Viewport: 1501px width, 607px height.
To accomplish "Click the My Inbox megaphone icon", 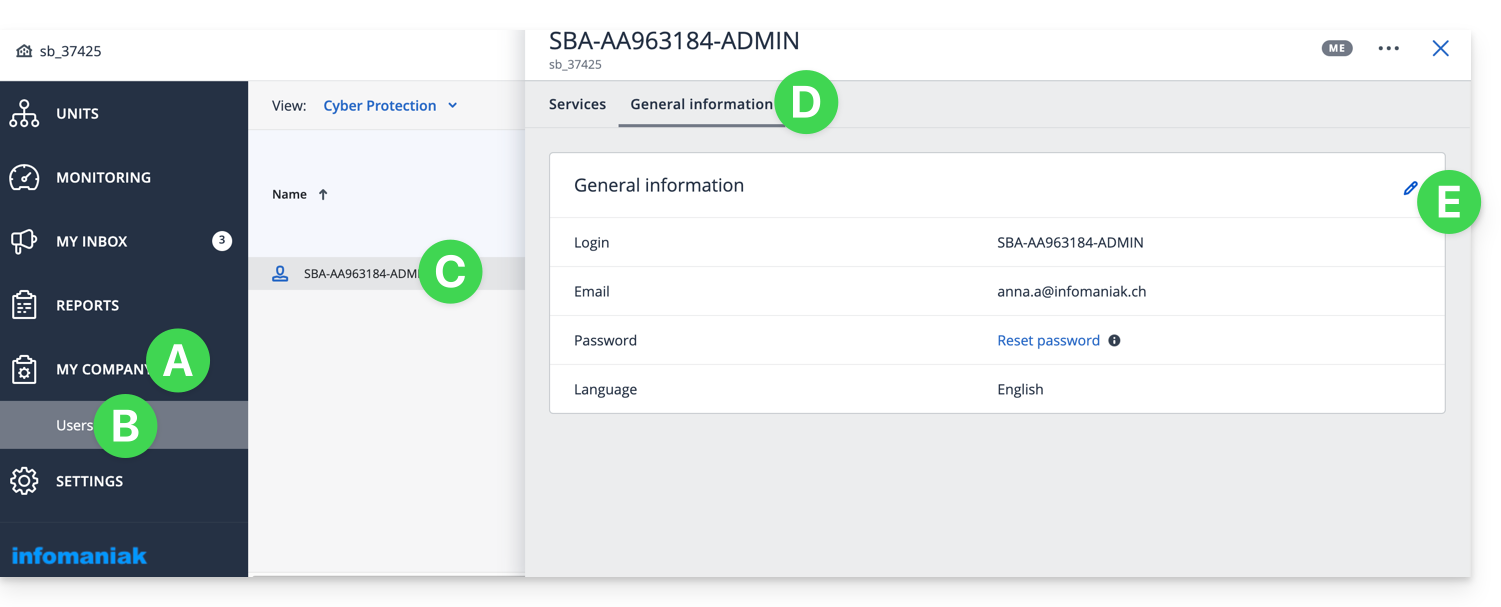I will [x=24, y=242].
